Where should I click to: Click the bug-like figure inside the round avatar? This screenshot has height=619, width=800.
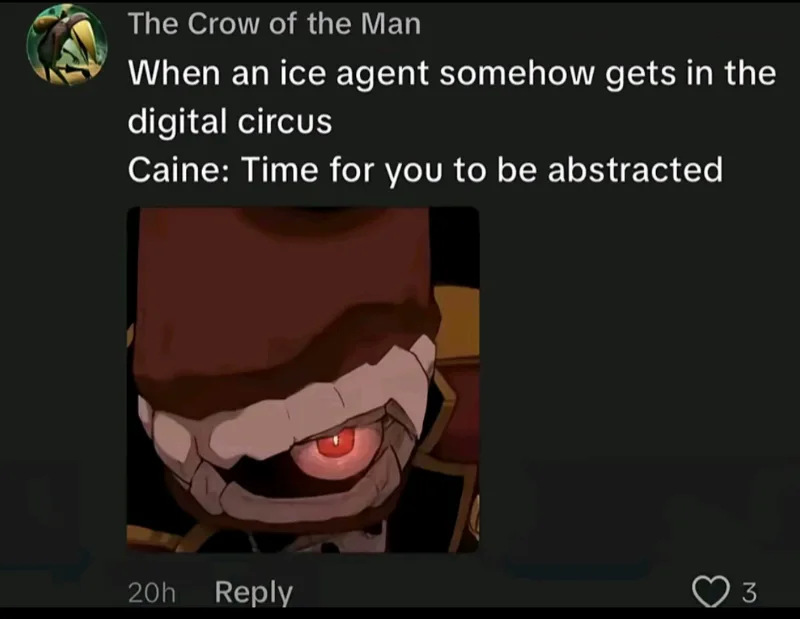[69, 43]
